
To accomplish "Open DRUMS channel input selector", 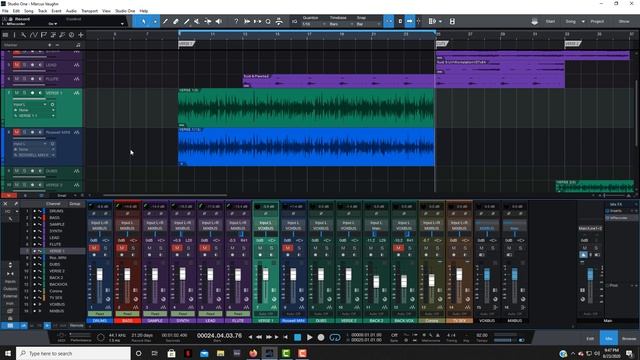I will coord(100,223).
